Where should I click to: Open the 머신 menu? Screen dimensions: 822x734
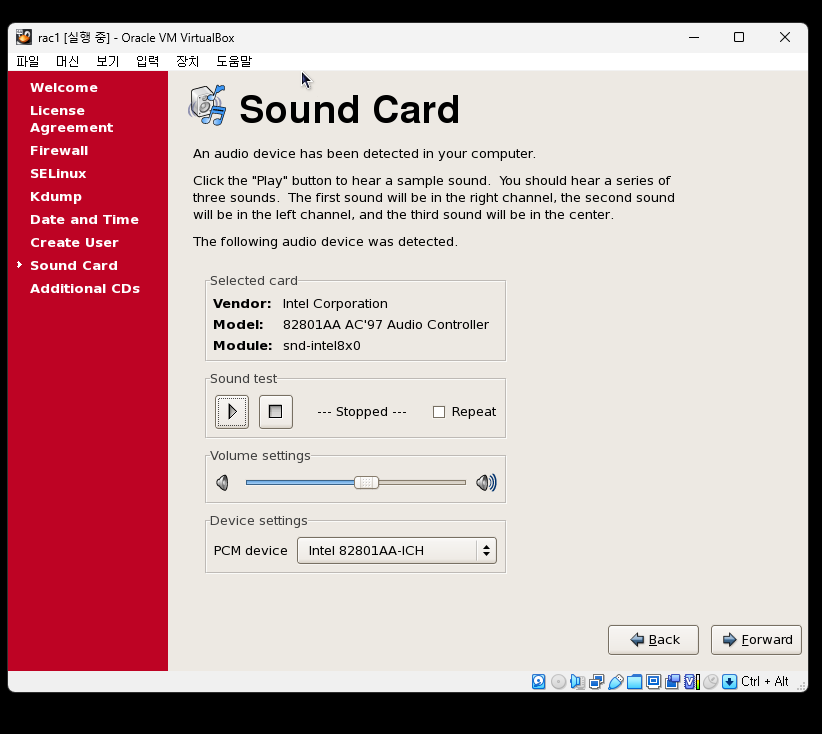pyautogui.click(x=68, y=61)
